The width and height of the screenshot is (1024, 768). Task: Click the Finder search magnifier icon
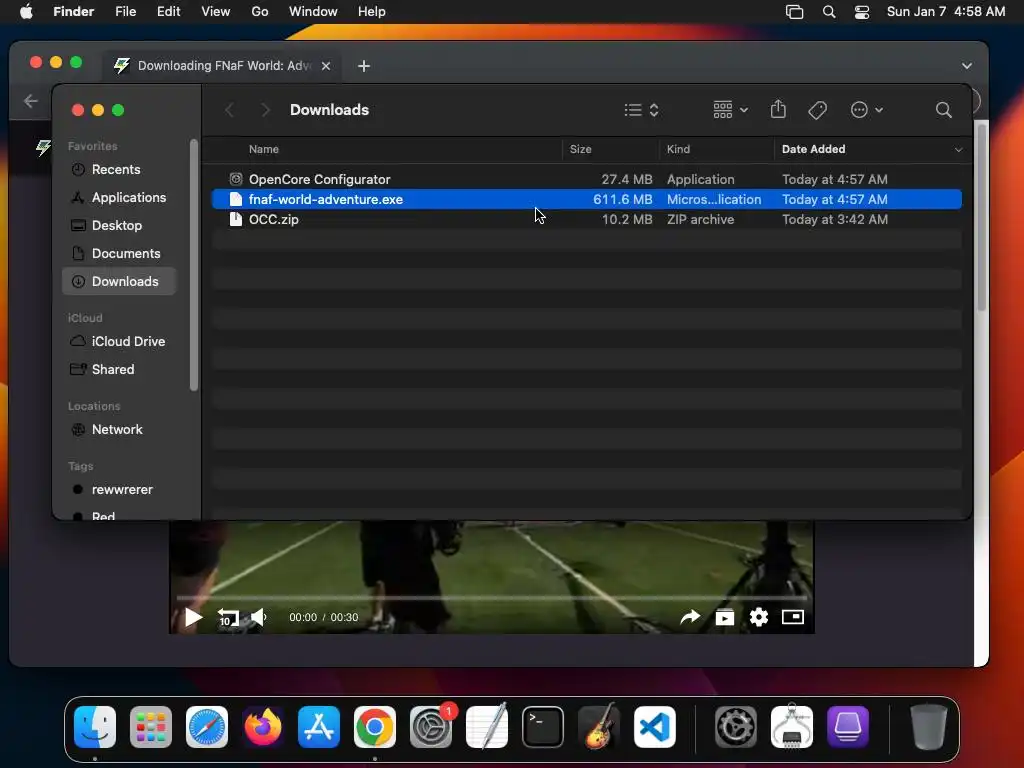point(943,110)
